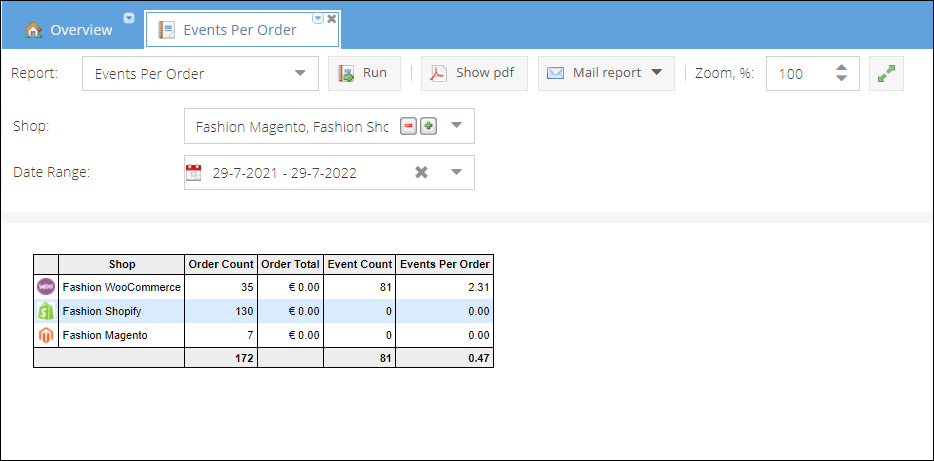934x461 pixels.
Task: Open the Overview tab dropdown arrow
Action: [x=129, y=18]
